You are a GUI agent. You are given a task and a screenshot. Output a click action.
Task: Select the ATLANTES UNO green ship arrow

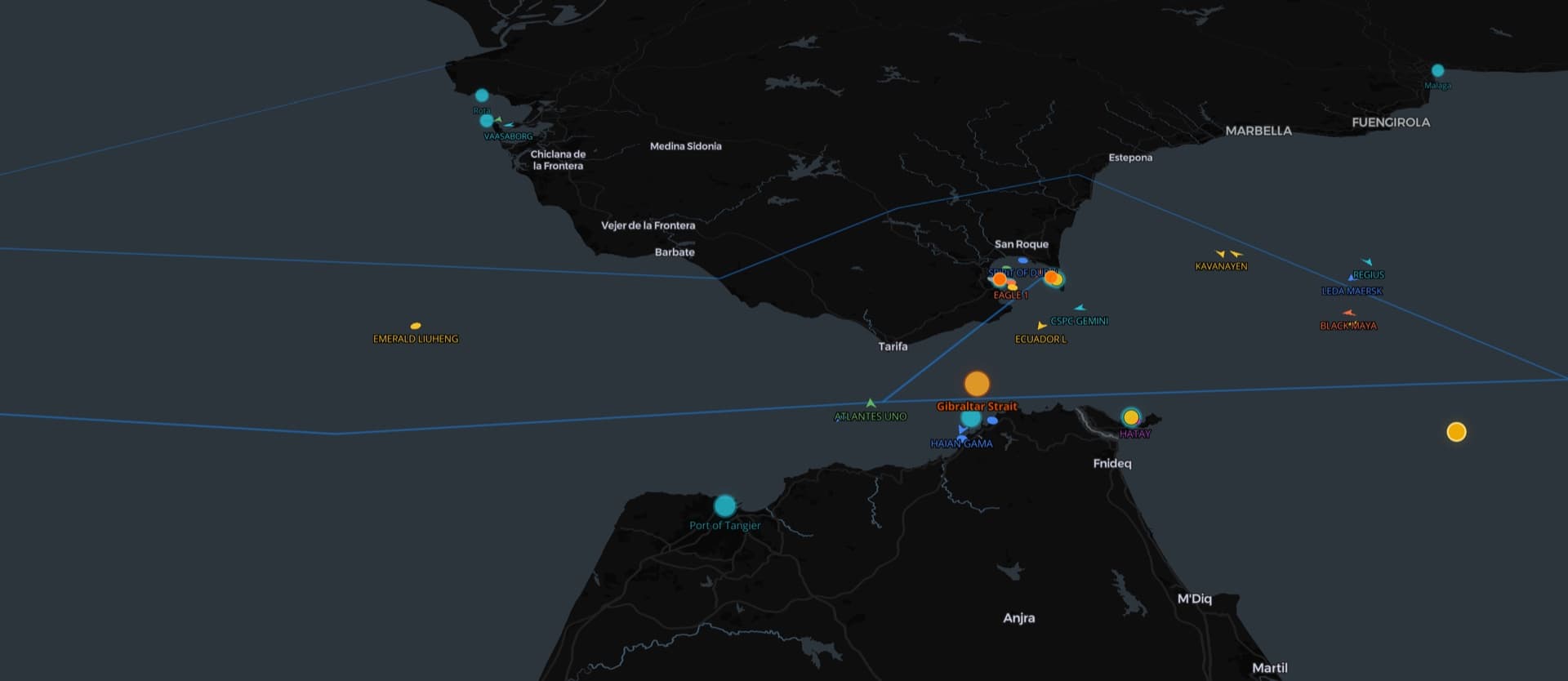click(x=871, y=403)
